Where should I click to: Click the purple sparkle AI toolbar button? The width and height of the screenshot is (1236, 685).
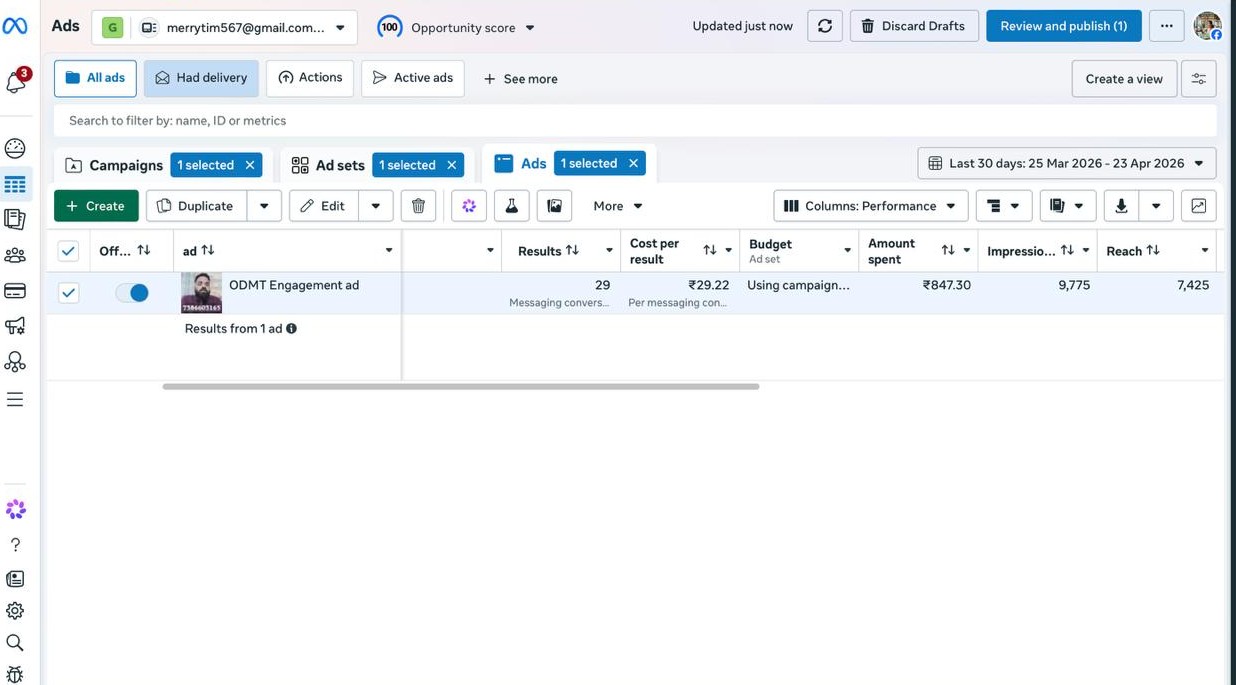[x=469, y=206]
